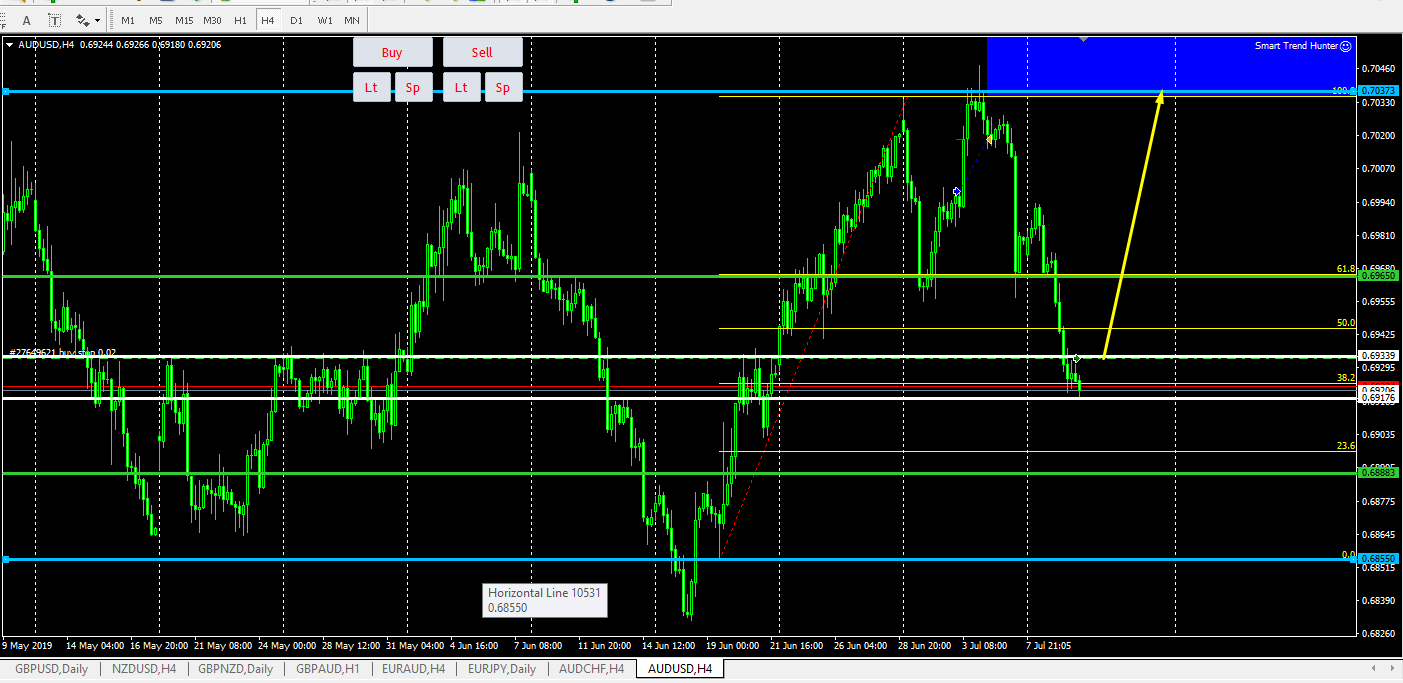Toggle the H1 timeframe button
Screen dimensions: 1403x683
pyautogui.click(x=240, y=20)
